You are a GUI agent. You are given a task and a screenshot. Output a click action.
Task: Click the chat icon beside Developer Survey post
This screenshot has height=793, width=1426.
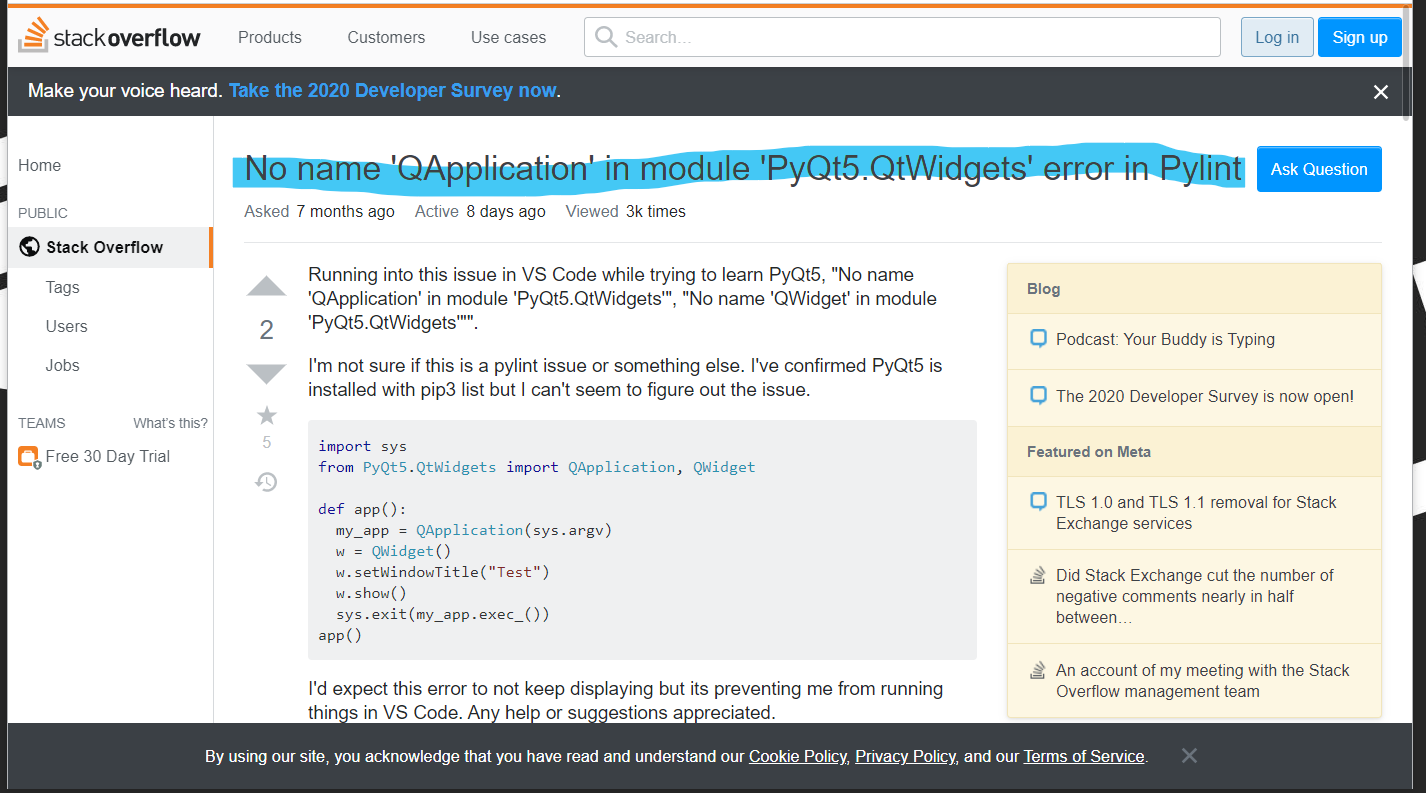(1038, 396)
